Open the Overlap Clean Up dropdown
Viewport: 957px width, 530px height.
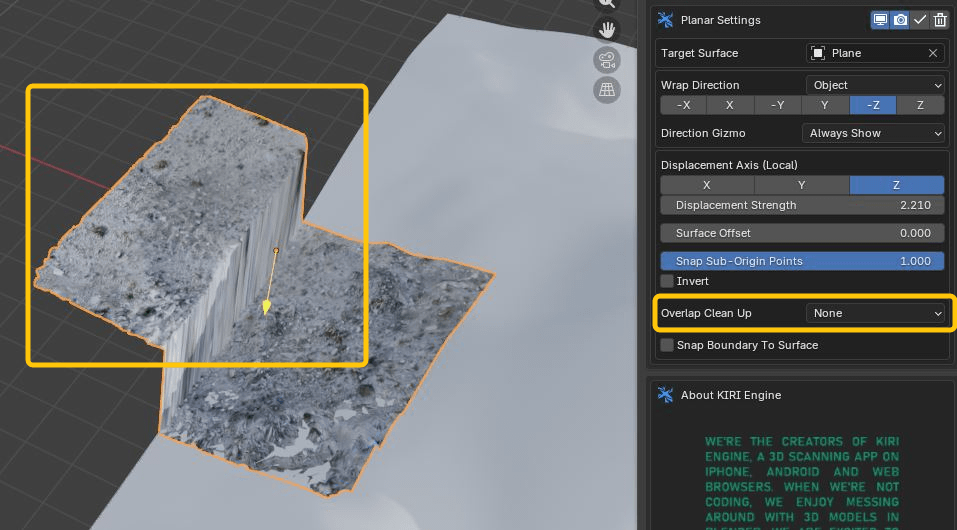coord(875,313)
